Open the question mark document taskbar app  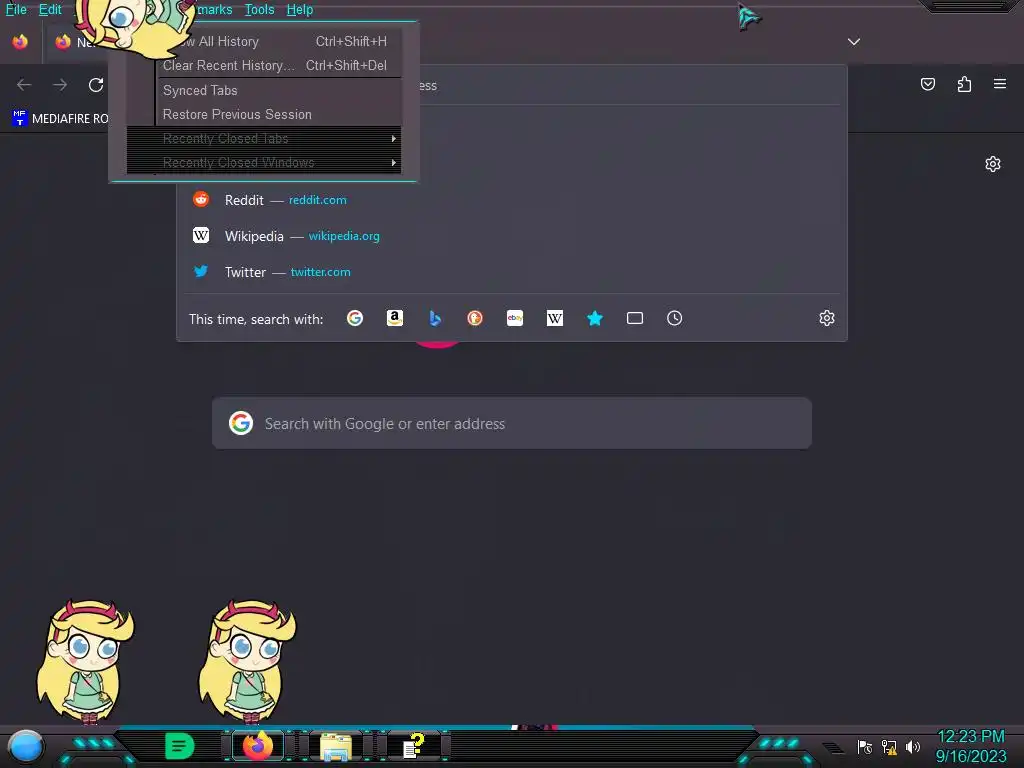pyautogui.click(x=414, y=746)
